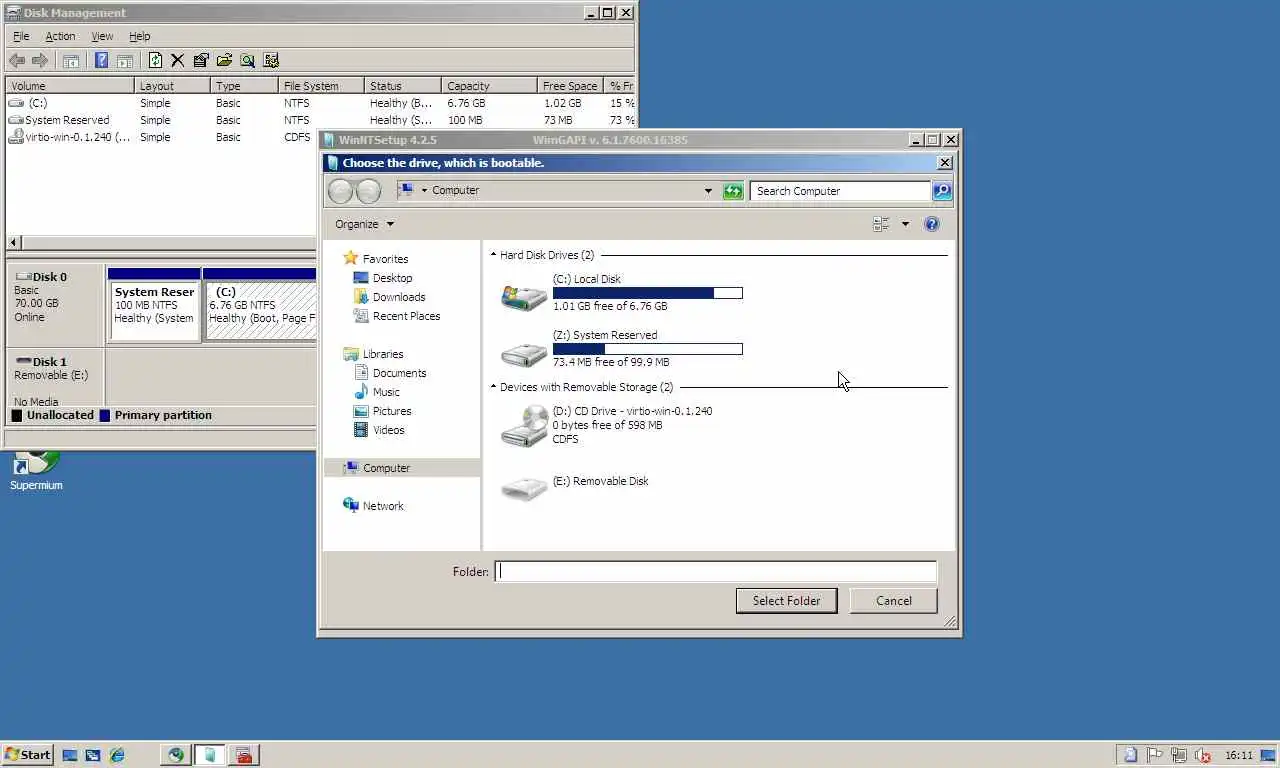Screen dimensions: 1280x768
Task: Select Computer in the navigation pane
Action: pyautogui.click(x=402, y=468)
